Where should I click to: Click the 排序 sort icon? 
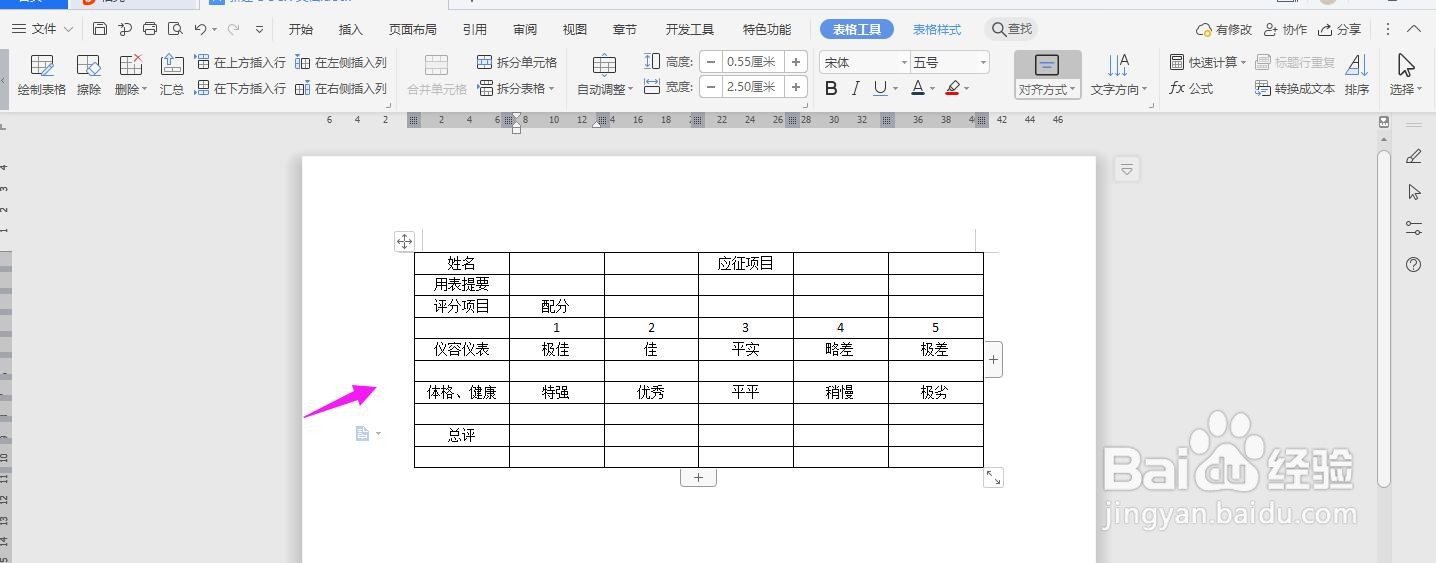pos(1357,75)
